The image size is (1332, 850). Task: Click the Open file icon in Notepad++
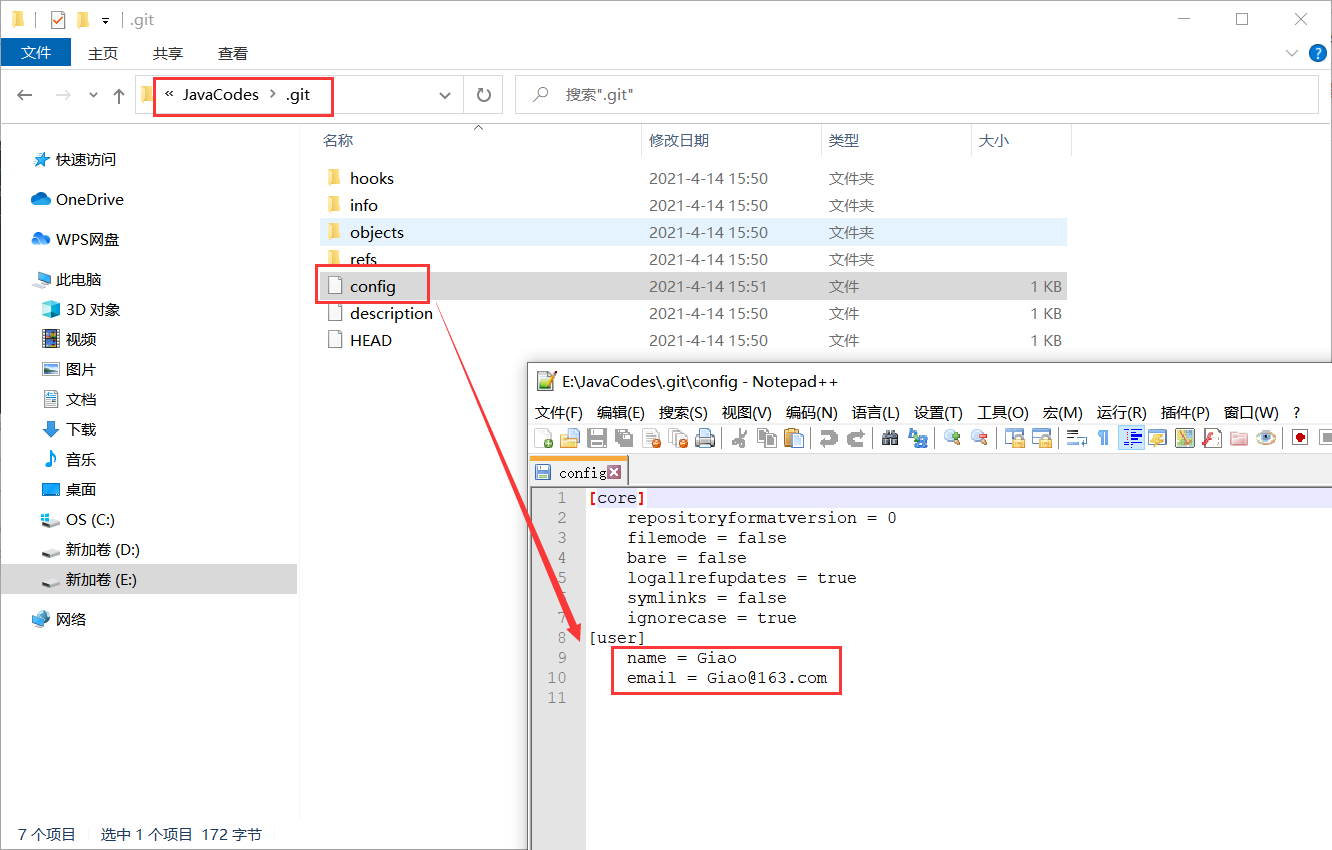pos(570,437)
